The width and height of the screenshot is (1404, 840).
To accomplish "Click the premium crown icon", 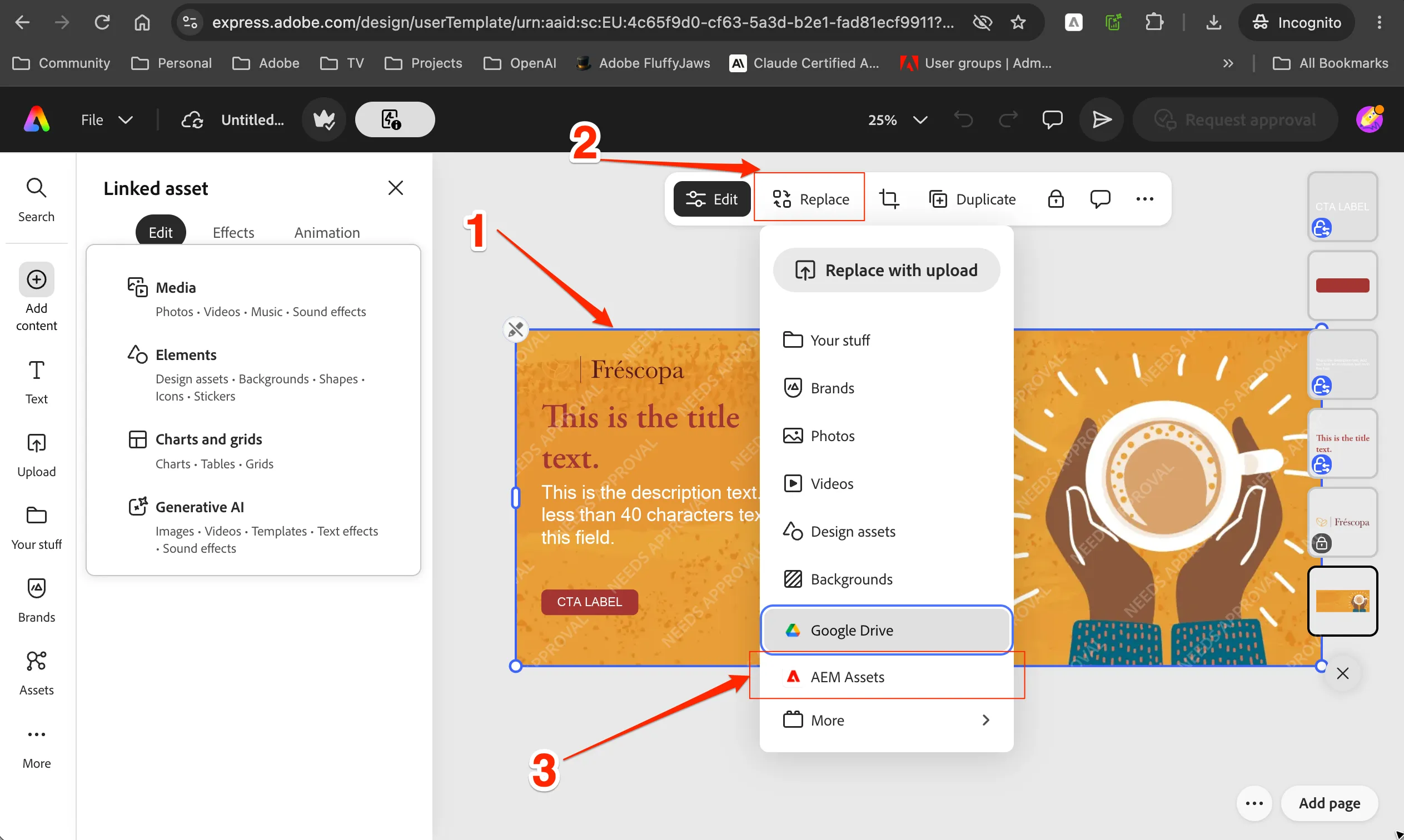I will (x=324, y=119).
